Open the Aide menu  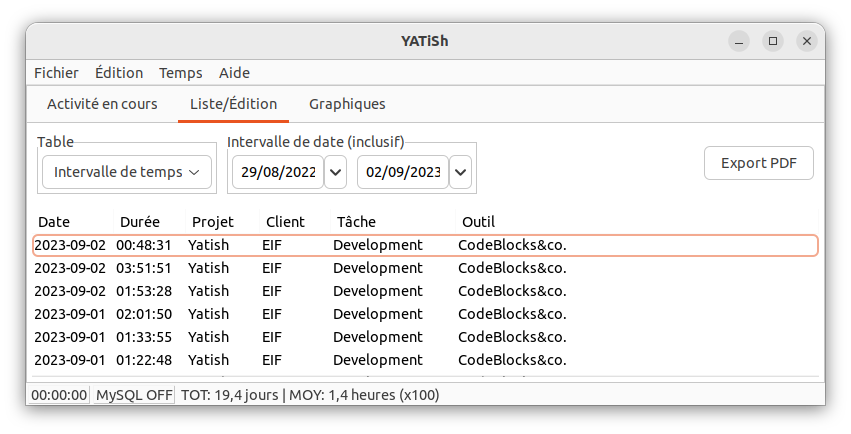point(234,73)
